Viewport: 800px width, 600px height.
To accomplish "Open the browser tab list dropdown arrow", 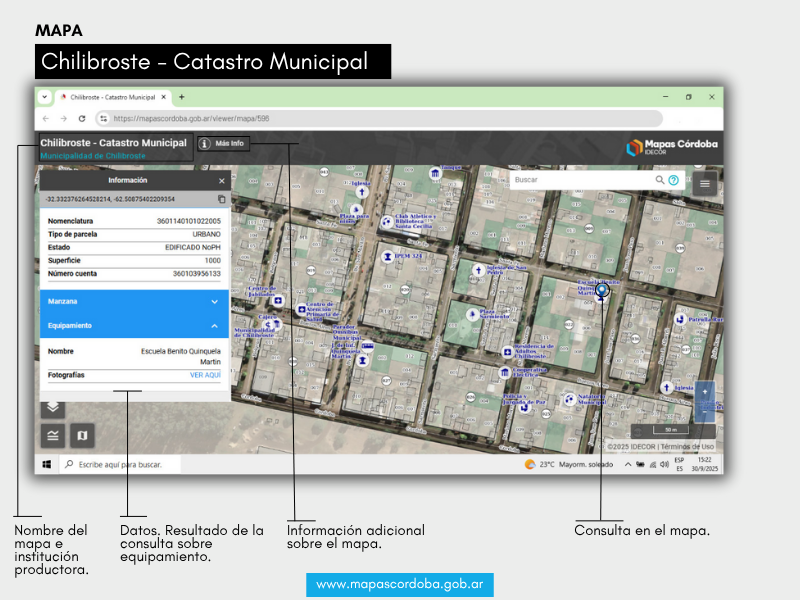I will click(44, 97).
